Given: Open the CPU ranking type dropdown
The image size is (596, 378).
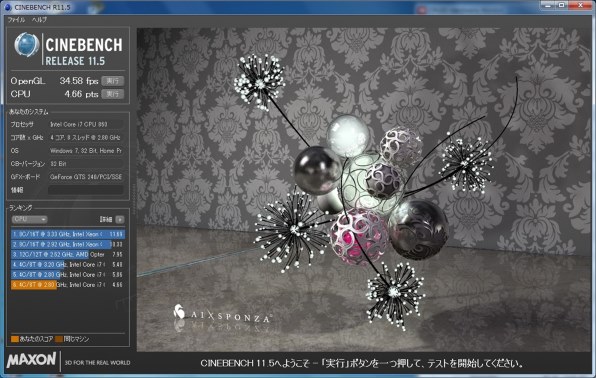Looking at the screenshot, I should tap(30, 219).
